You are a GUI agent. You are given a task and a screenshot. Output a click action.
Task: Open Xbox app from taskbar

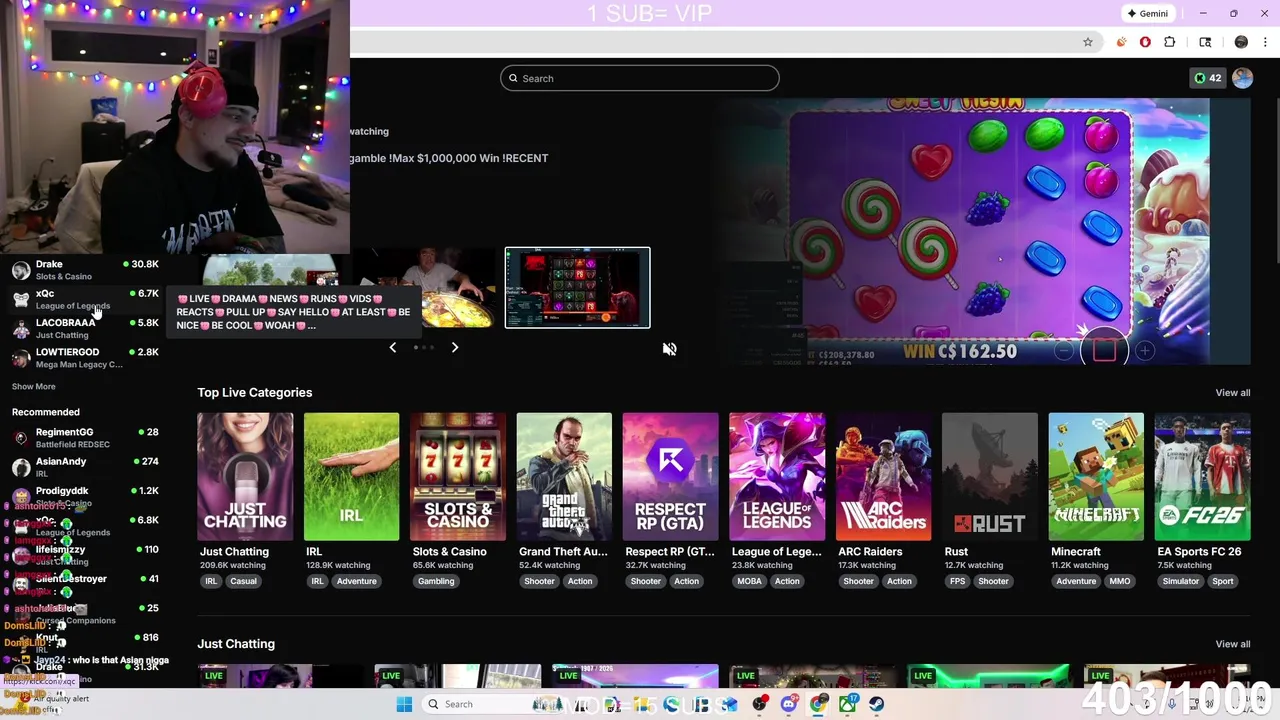pos(848,704)
